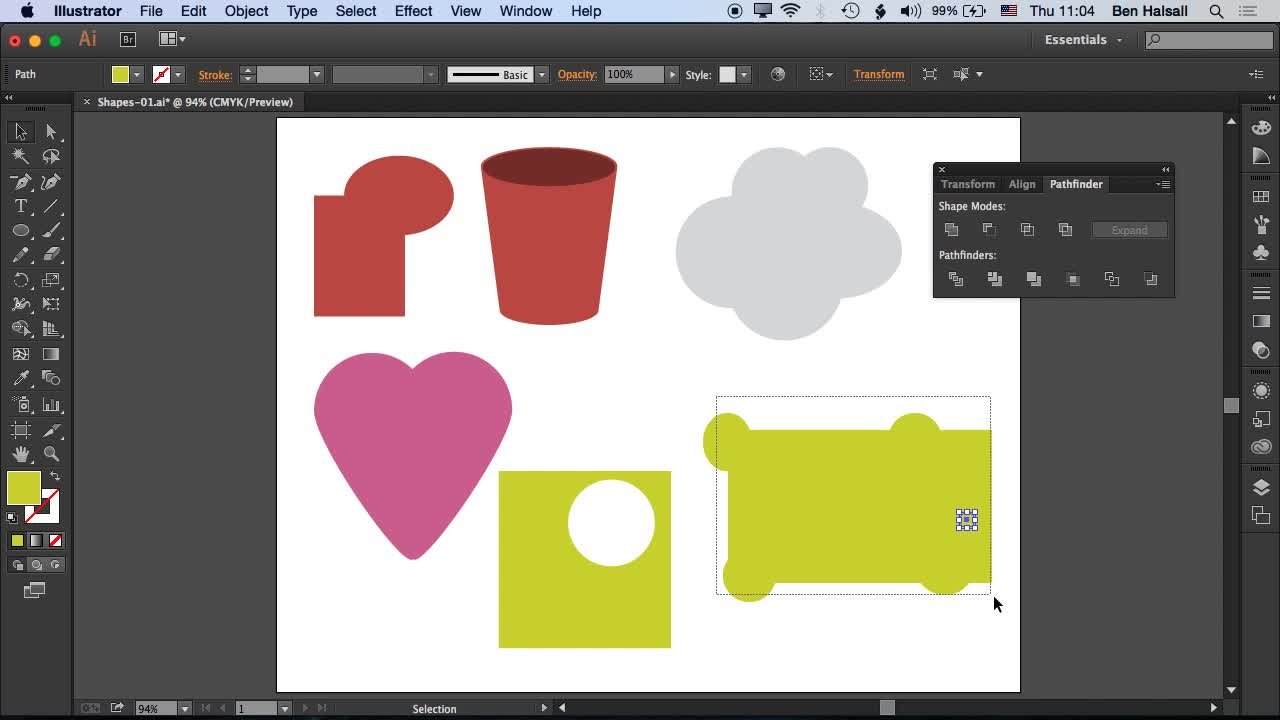The height and width of the screenshot is (720, 1280).
Task: Switch to the Align tab
Action: pyautogui.click(x=1022, y=184)
